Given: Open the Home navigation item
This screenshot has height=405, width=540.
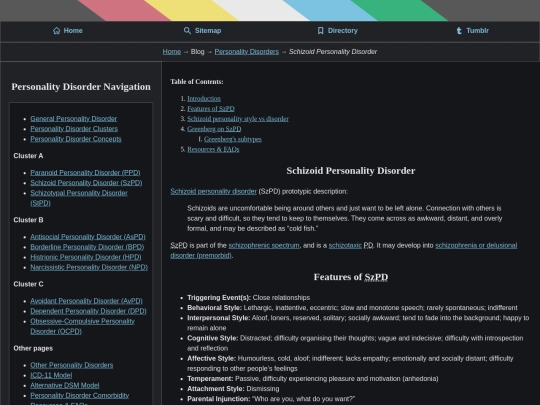Looking at the screenshot, I should [x=68, y=31].
